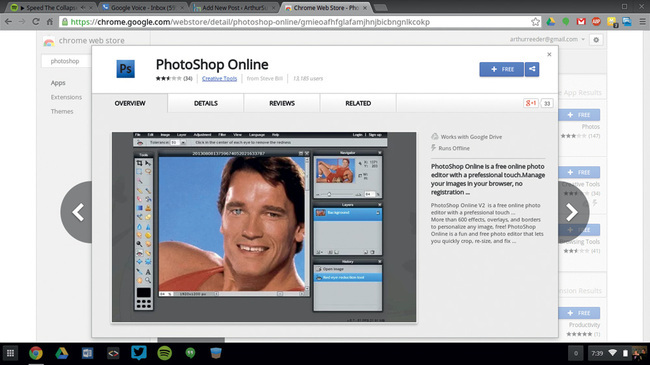Click the PhotoShop Online Ps app icon
650x365 pixels.
[126, 69]
